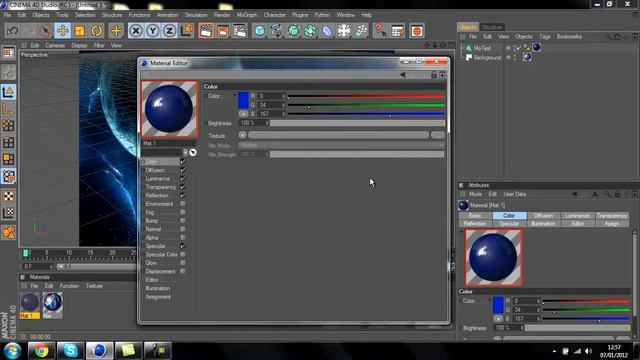Click the Undo arrow in the toolbar

(x=13, y=31)
